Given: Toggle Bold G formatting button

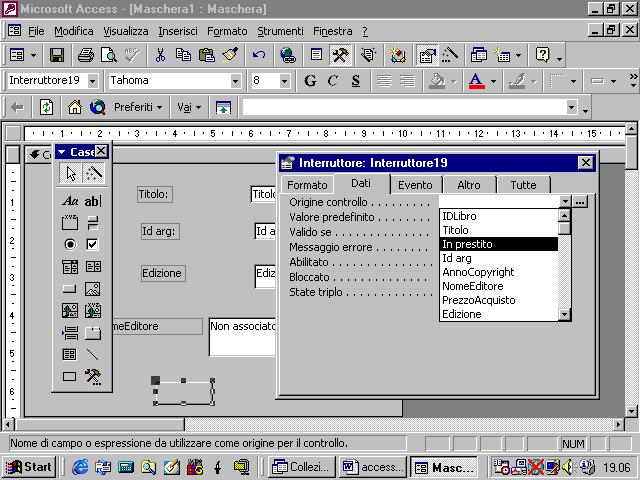Looking at the screenshot, I should [310, 81].
